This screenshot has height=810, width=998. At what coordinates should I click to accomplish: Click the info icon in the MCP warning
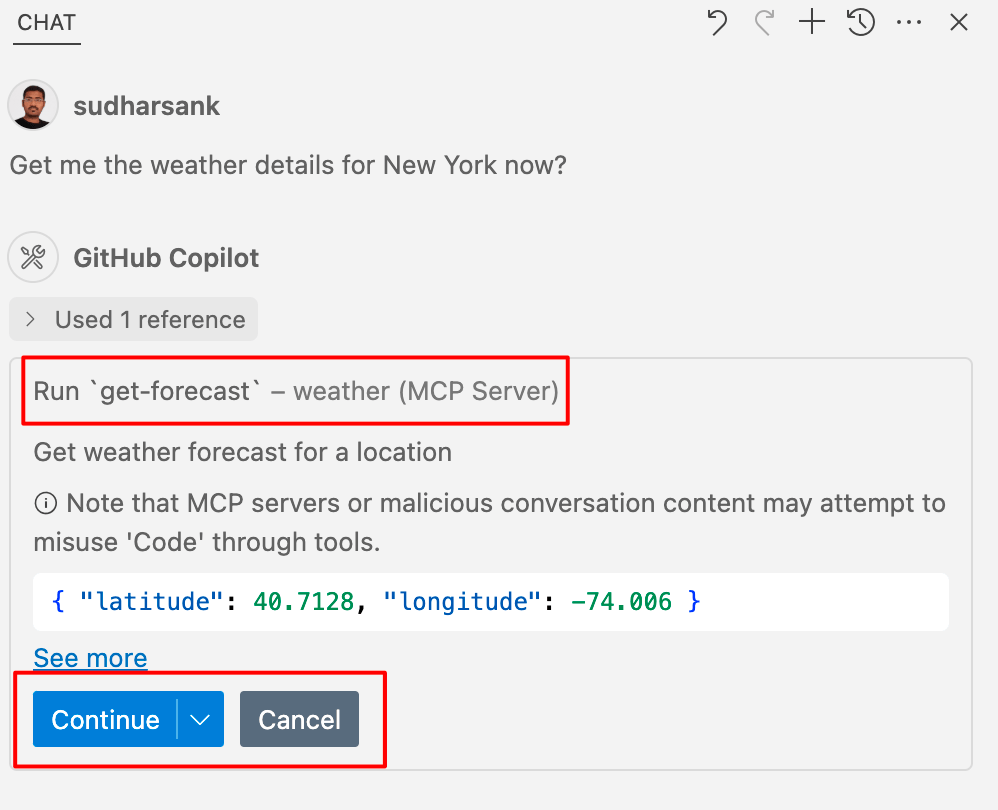[x=46, y=503]
